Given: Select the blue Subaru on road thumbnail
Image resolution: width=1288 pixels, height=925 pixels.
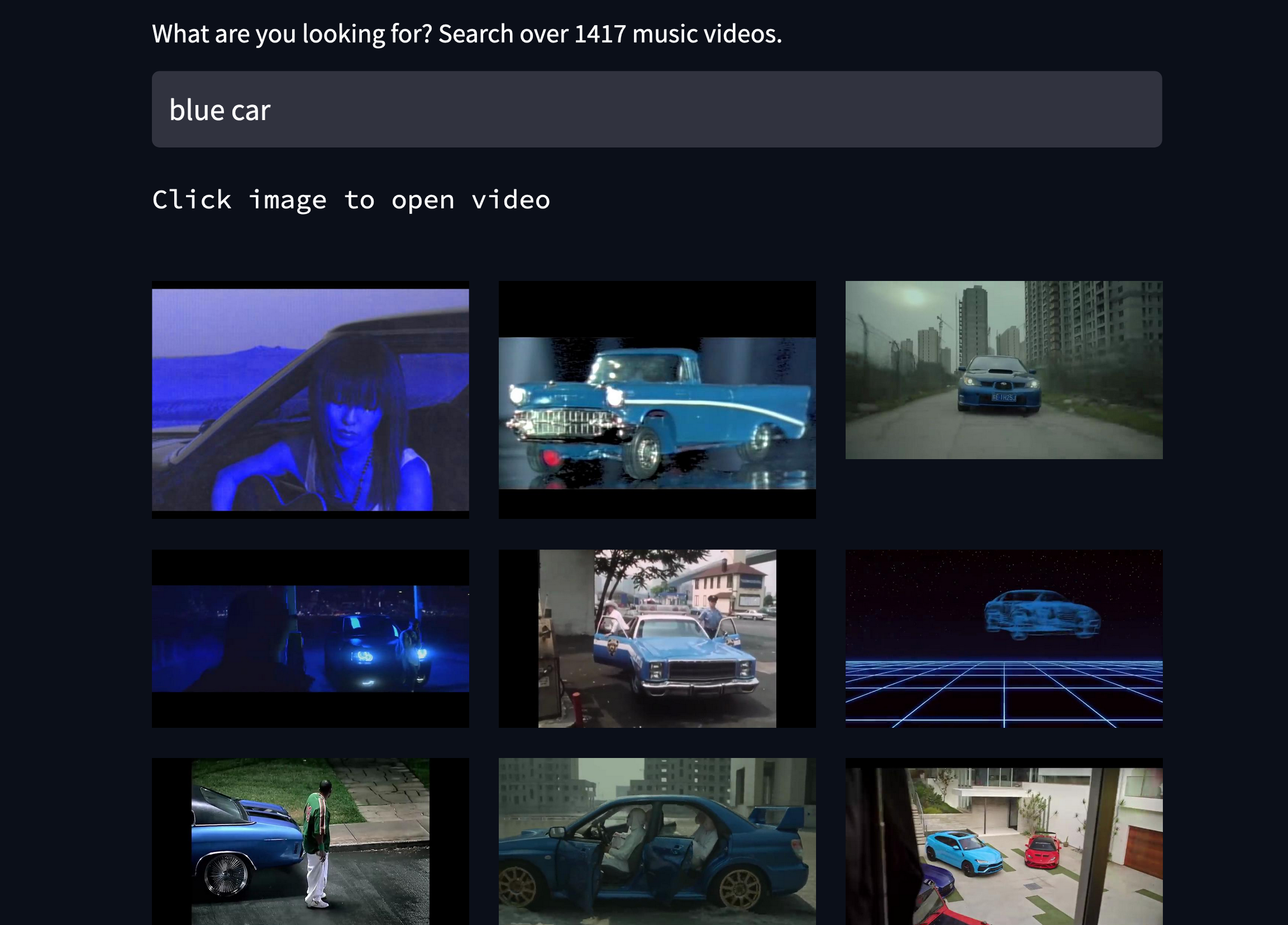Looking at the screenshot, I should pos(1003,370).
